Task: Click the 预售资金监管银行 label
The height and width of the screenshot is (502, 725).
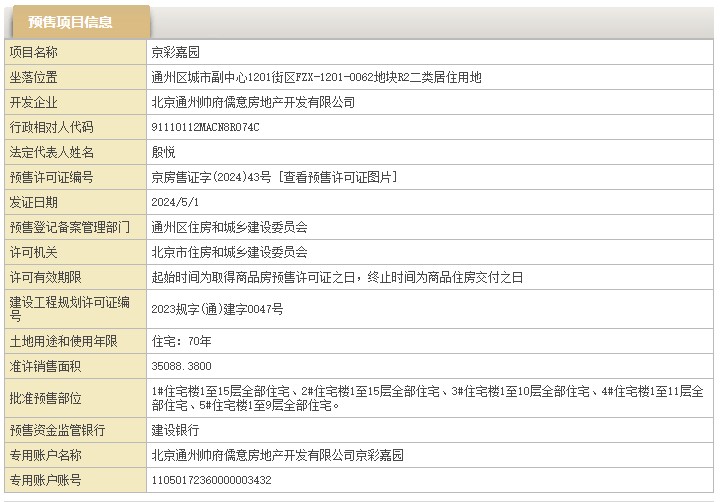Action: point(57,430)
